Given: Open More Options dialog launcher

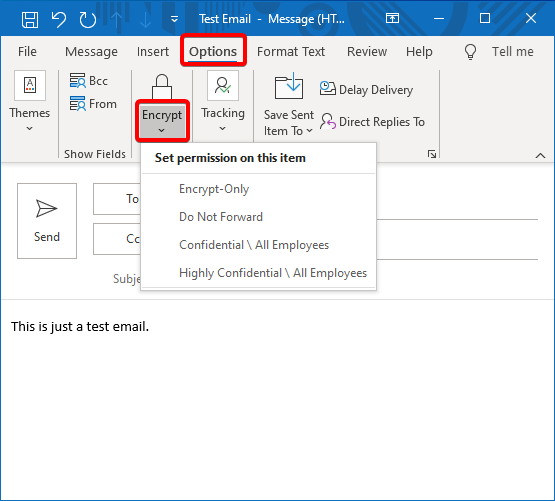Looking at the screenshot, I should (432, 154).
